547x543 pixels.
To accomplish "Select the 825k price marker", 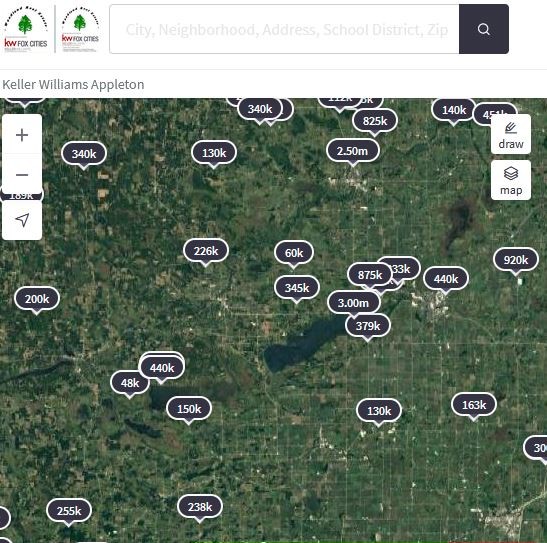I will coord(375,121).
